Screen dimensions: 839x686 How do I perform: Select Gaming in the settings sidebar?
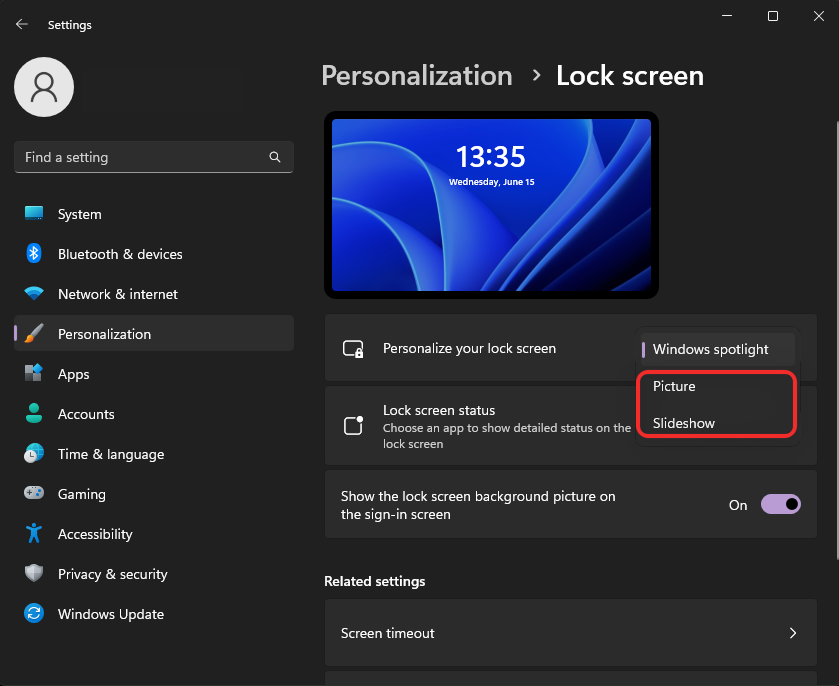[81, 494]
